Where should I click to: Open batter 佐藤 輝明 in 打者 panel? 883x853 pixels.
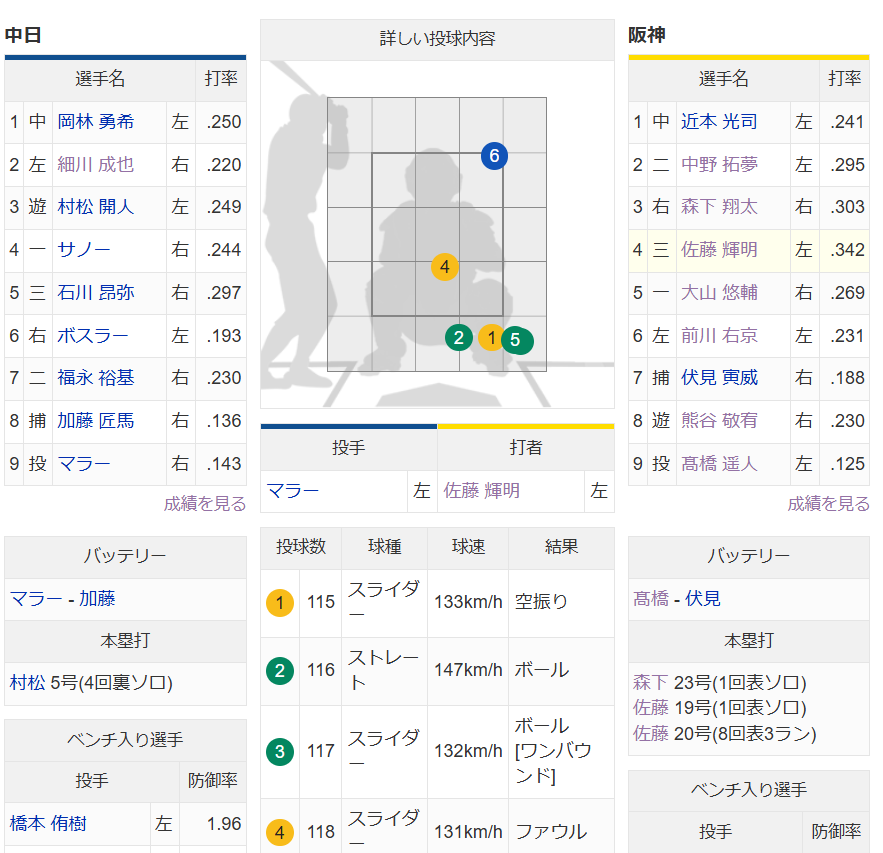click(481, 491)
